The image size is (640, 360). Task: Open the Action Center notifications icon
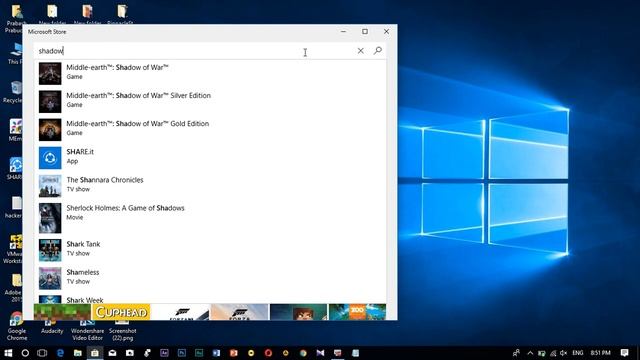tap(624, 353)
